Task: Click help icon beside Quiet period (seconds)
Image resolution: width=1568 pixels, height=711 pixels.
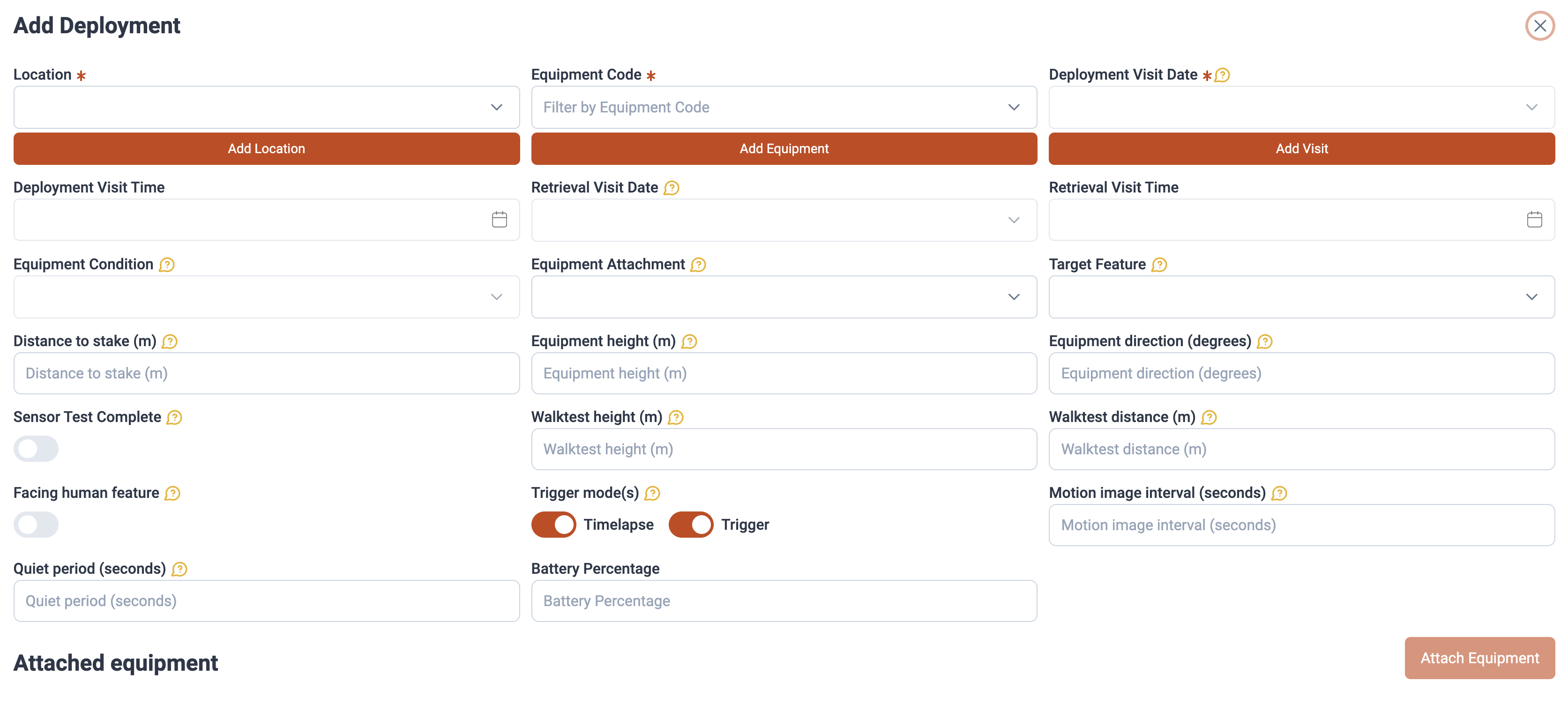Action: coord(179,569)
